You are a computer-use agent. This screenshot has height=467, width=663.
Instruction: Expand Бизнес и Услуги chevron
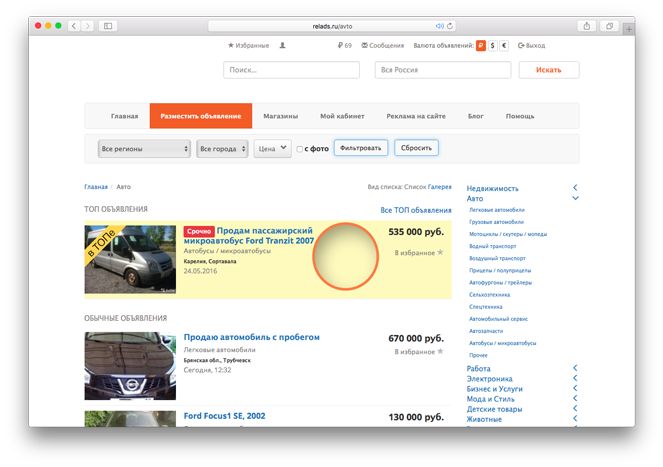pos(575,388)
